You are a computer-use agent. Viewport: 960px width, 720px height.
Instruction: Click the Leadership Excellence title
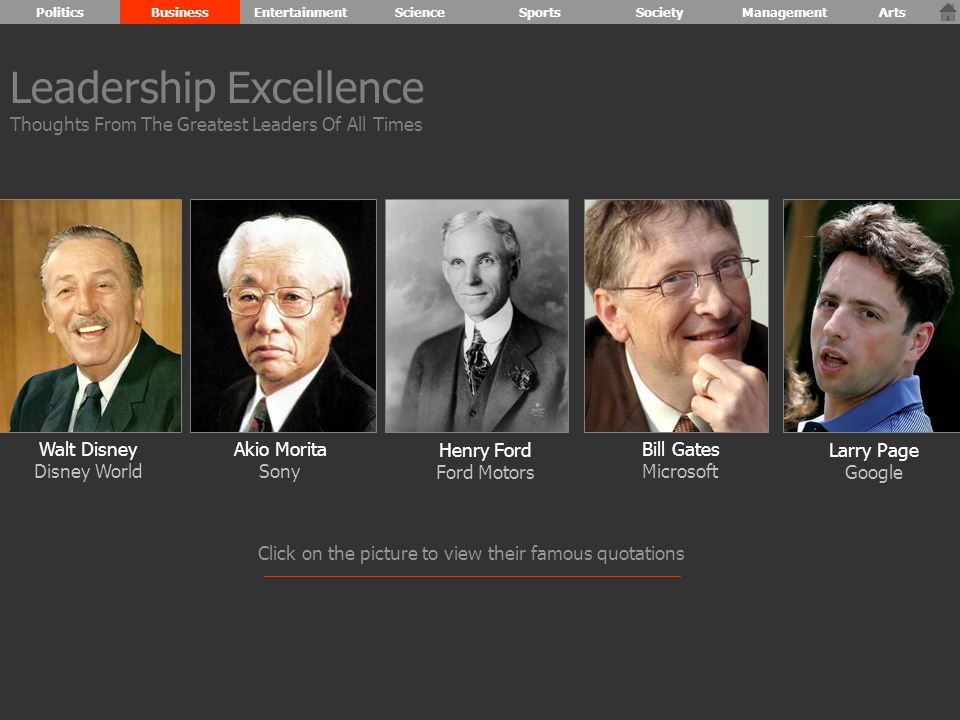point(217,88)
